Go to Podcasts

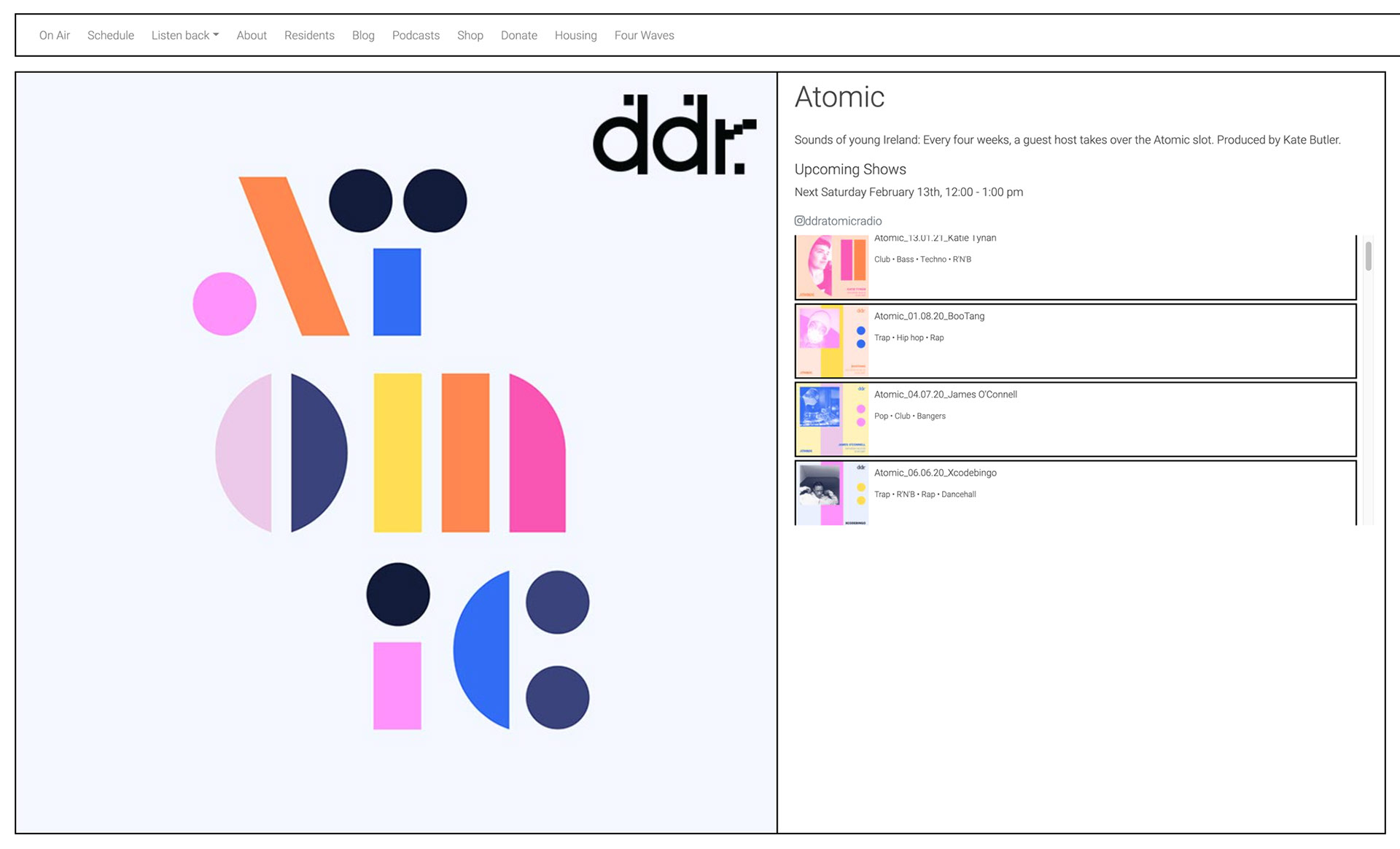[x=416, y=35]
